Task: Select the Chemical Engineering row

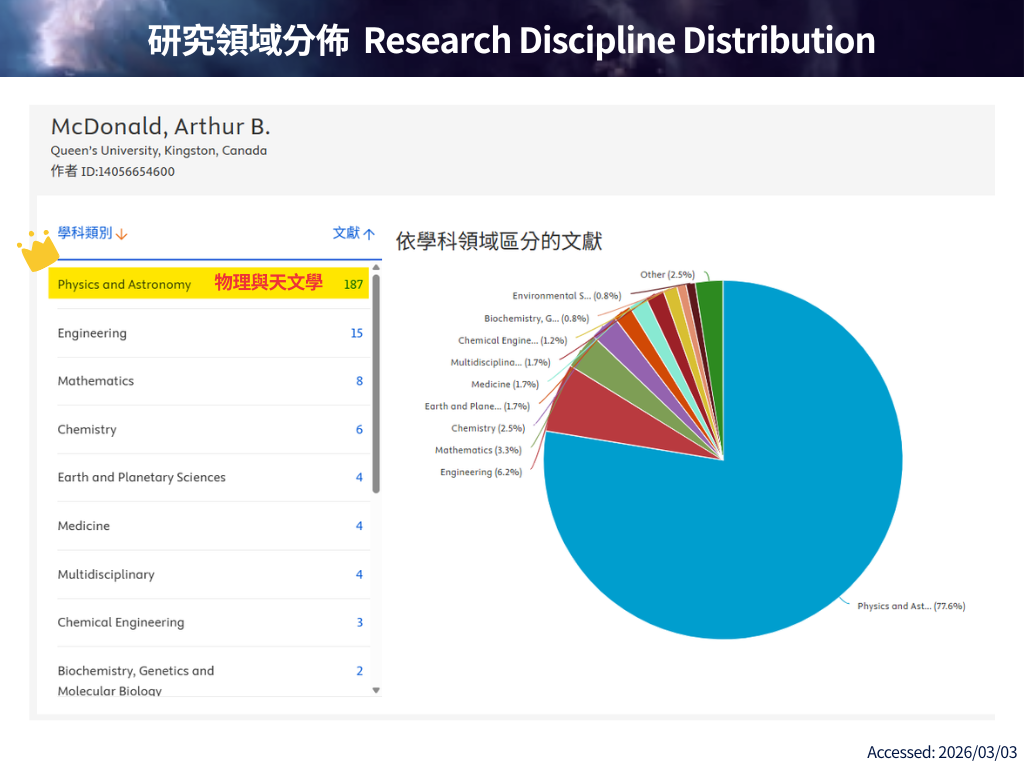Action: point(121,622)
